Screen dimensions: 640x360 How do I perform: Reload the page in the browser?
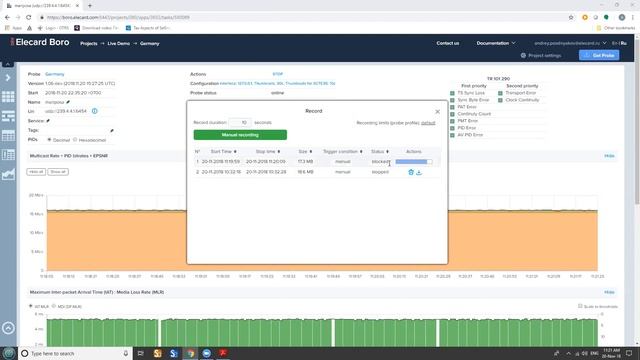click(29, 18)
